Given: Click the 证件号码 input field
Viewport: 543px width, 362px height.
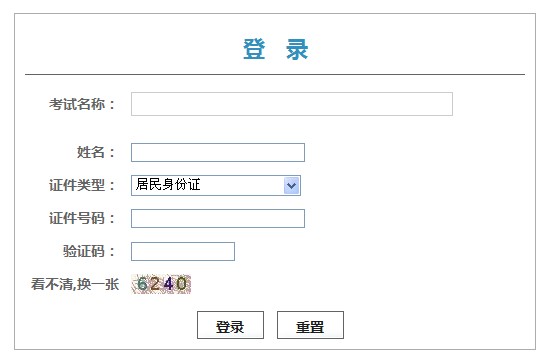Looking at the screenshot, I should (218, 218).
